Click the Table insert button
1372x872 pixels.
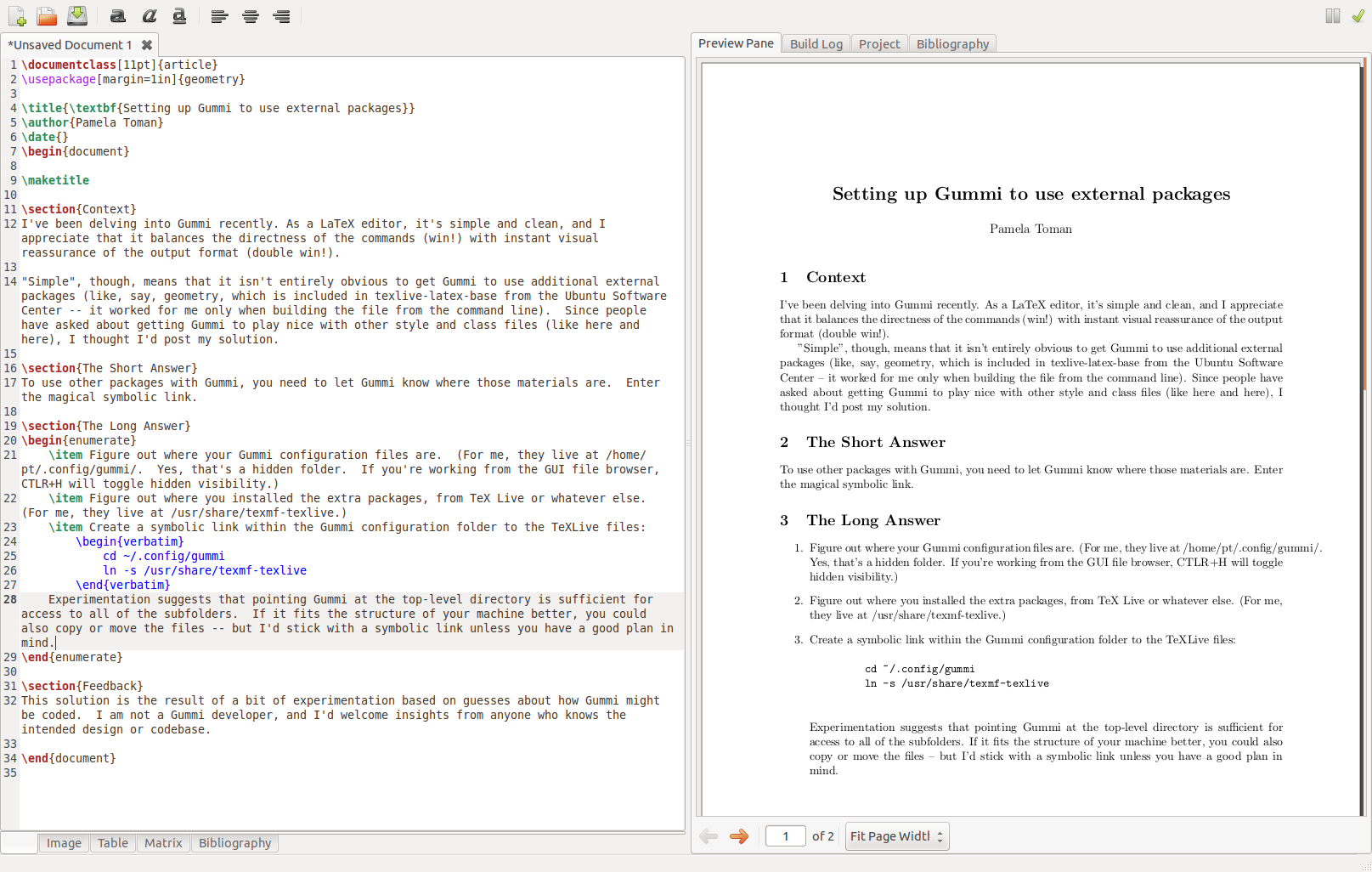[112, 843]
